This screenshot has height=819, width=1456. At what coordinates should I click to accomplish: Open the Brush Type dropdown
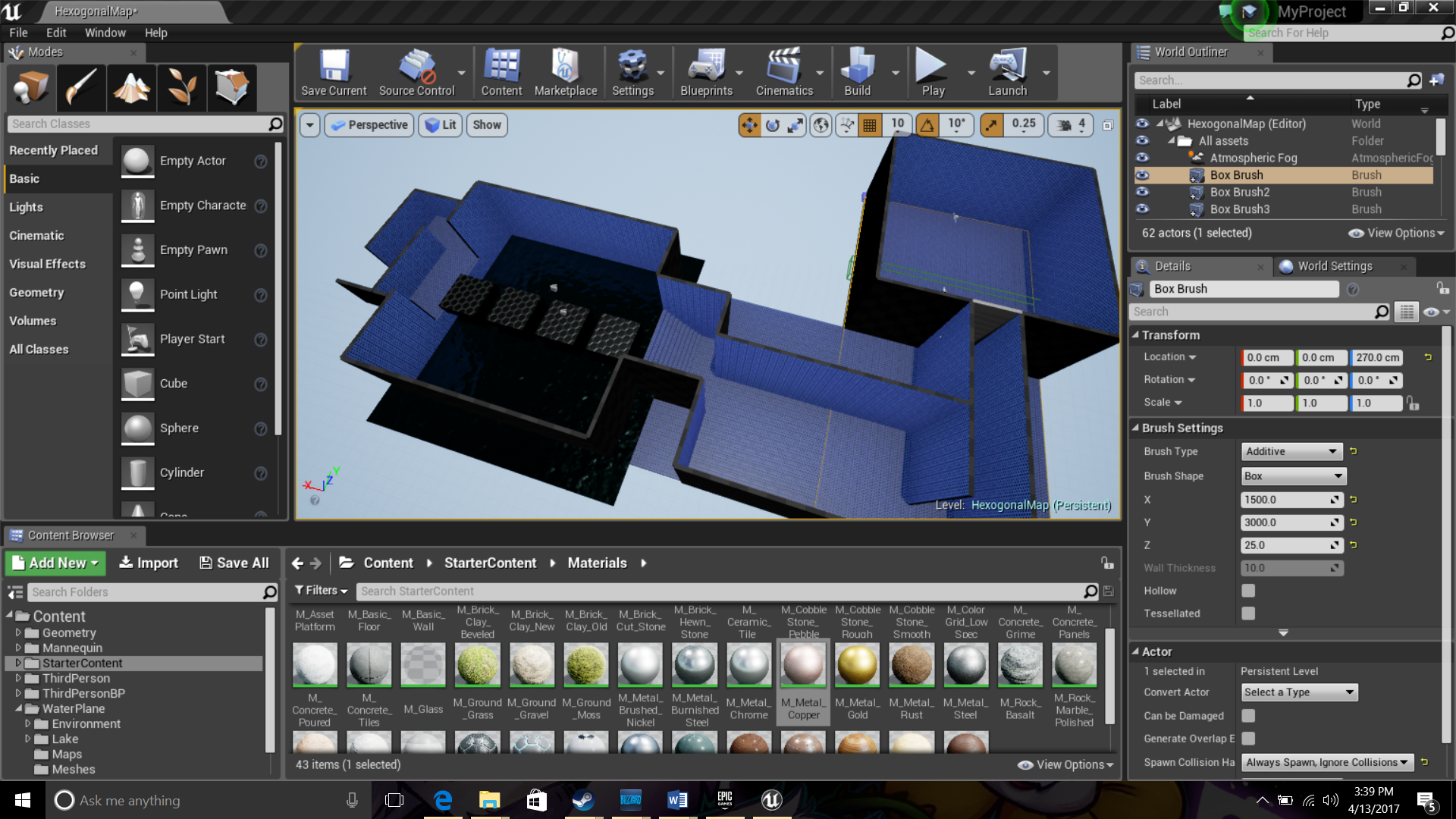(x=1291, y=451)
